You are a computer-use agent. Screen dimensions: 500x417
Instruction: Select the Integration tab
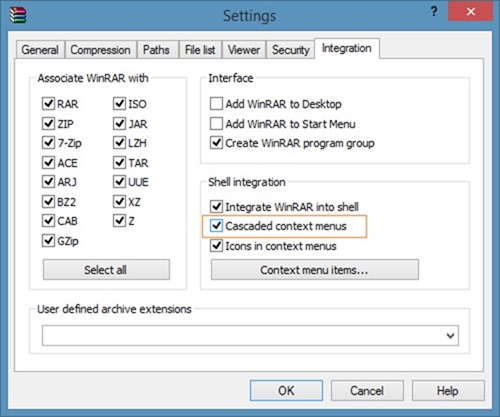[347, 49]
